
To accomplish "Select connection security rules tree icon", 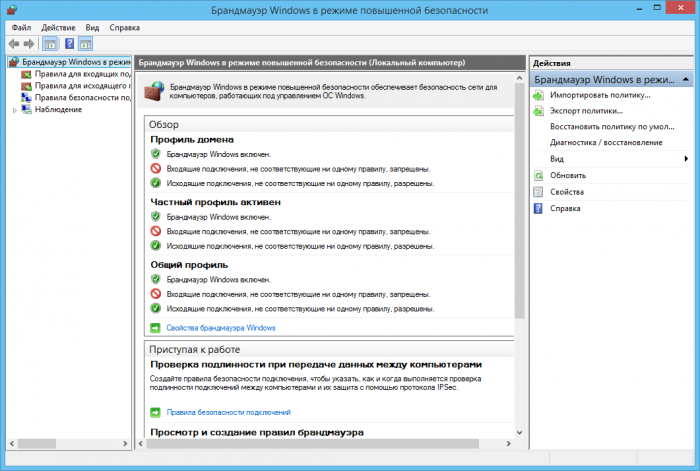I will (27, 97).
